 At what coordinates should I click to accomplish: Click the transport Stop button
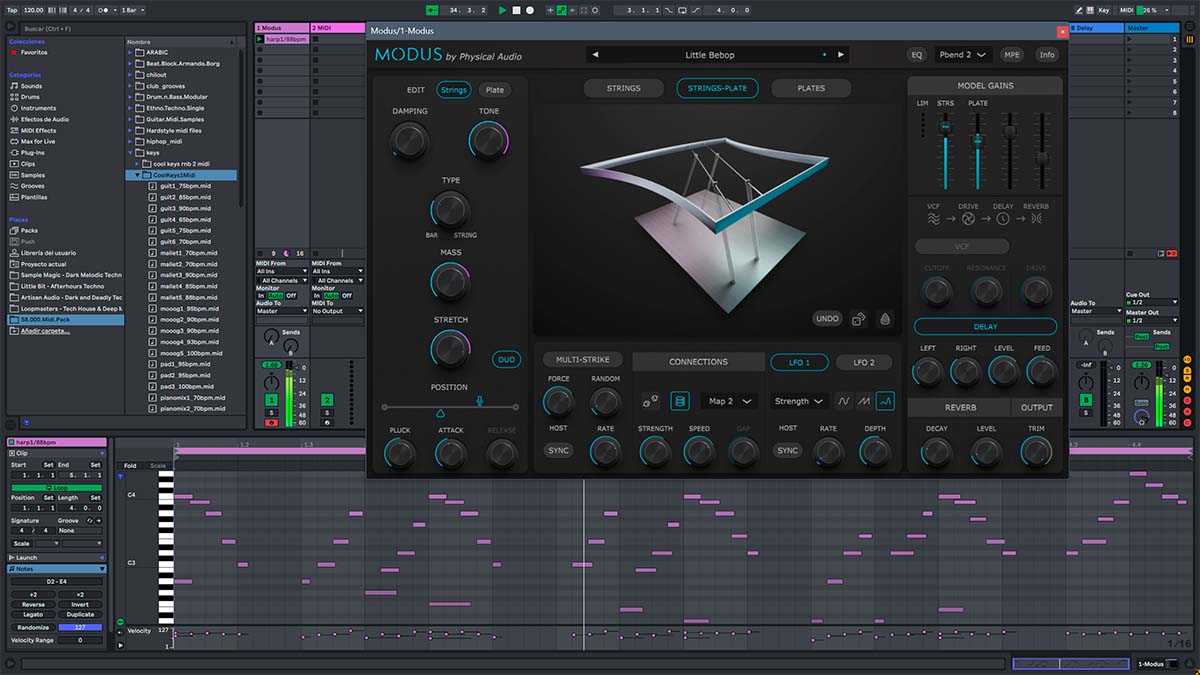click(516, 10)
